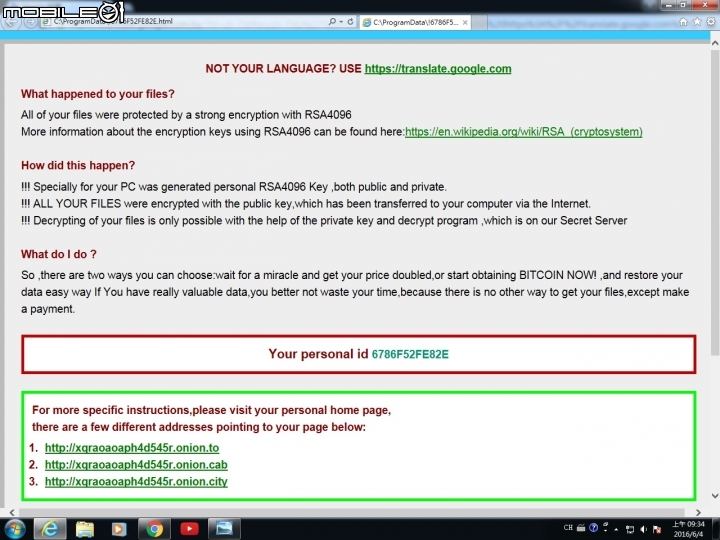Image resolution: width=720 pixels, height=540 pixels.
Task: Click the taskbar clock showing 09:34
Action: click(x=688, y=529)
